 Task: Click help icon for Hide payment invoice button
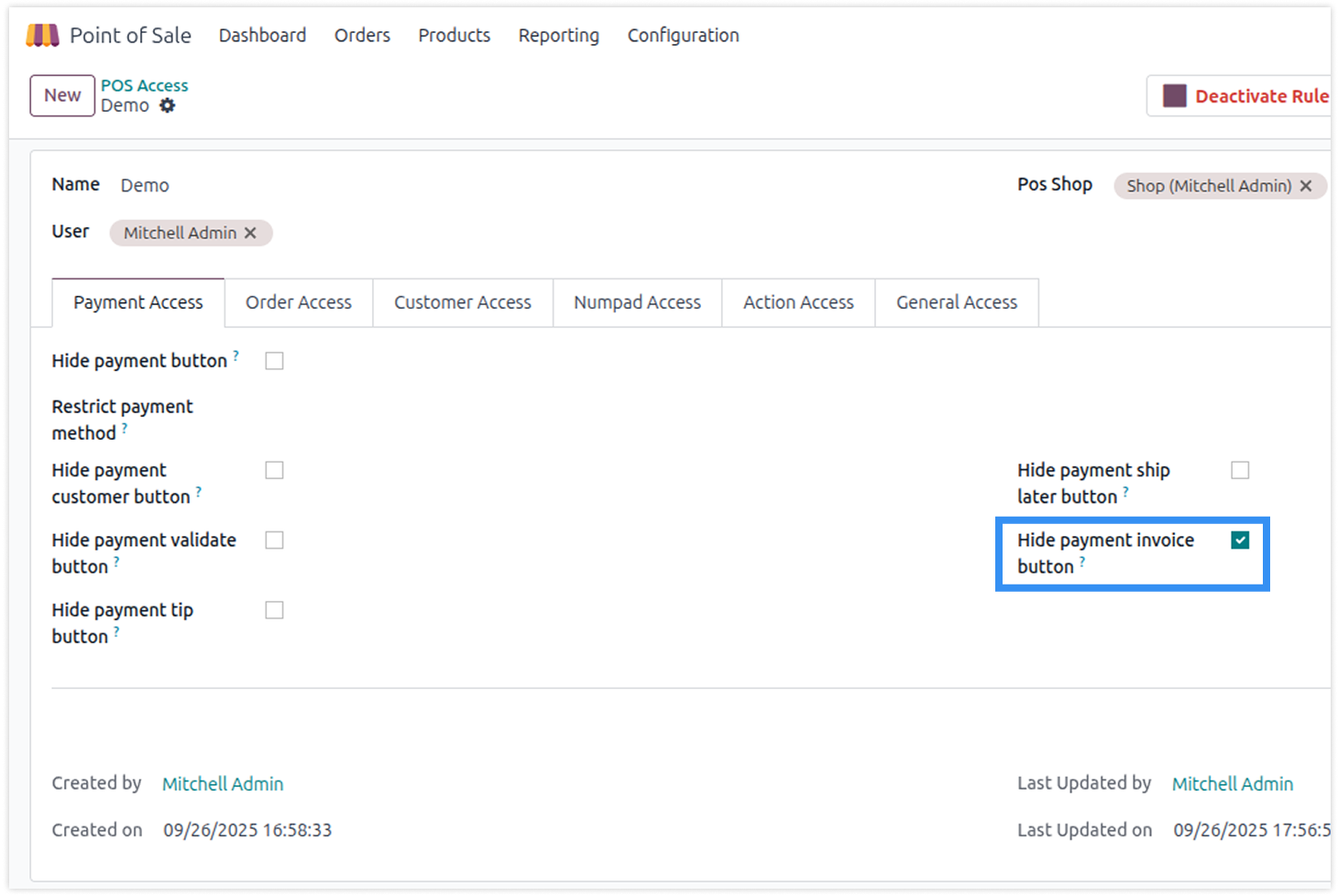tap(1082, 562)
